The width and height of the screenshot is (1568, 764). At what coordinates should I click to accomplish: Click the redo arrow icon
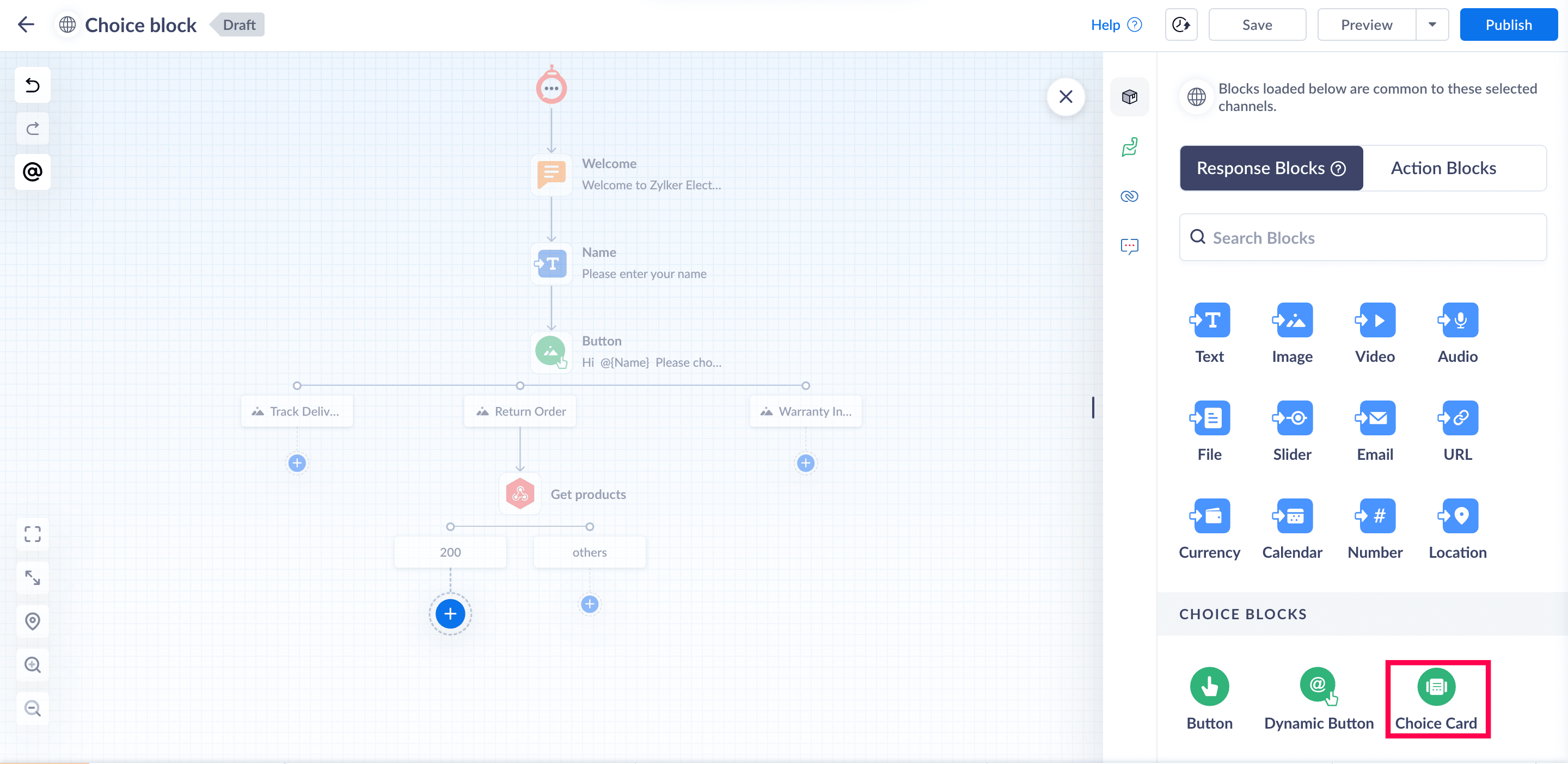click(32, 128)
